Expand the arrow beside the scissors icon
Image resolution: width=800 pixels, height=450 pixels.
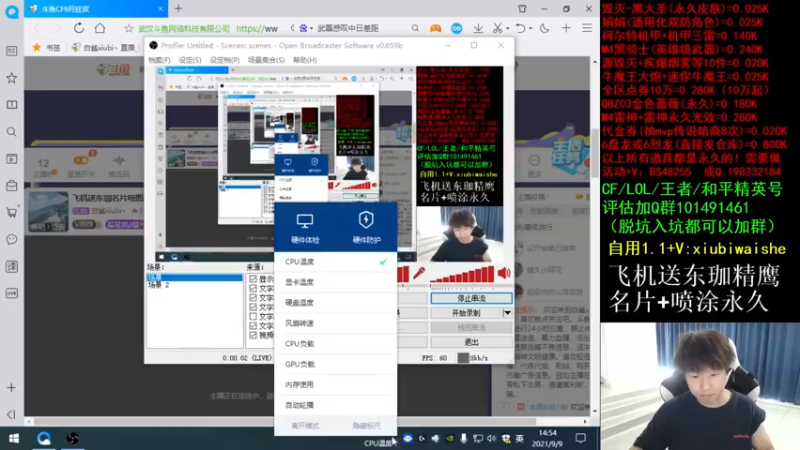point(508,29)
